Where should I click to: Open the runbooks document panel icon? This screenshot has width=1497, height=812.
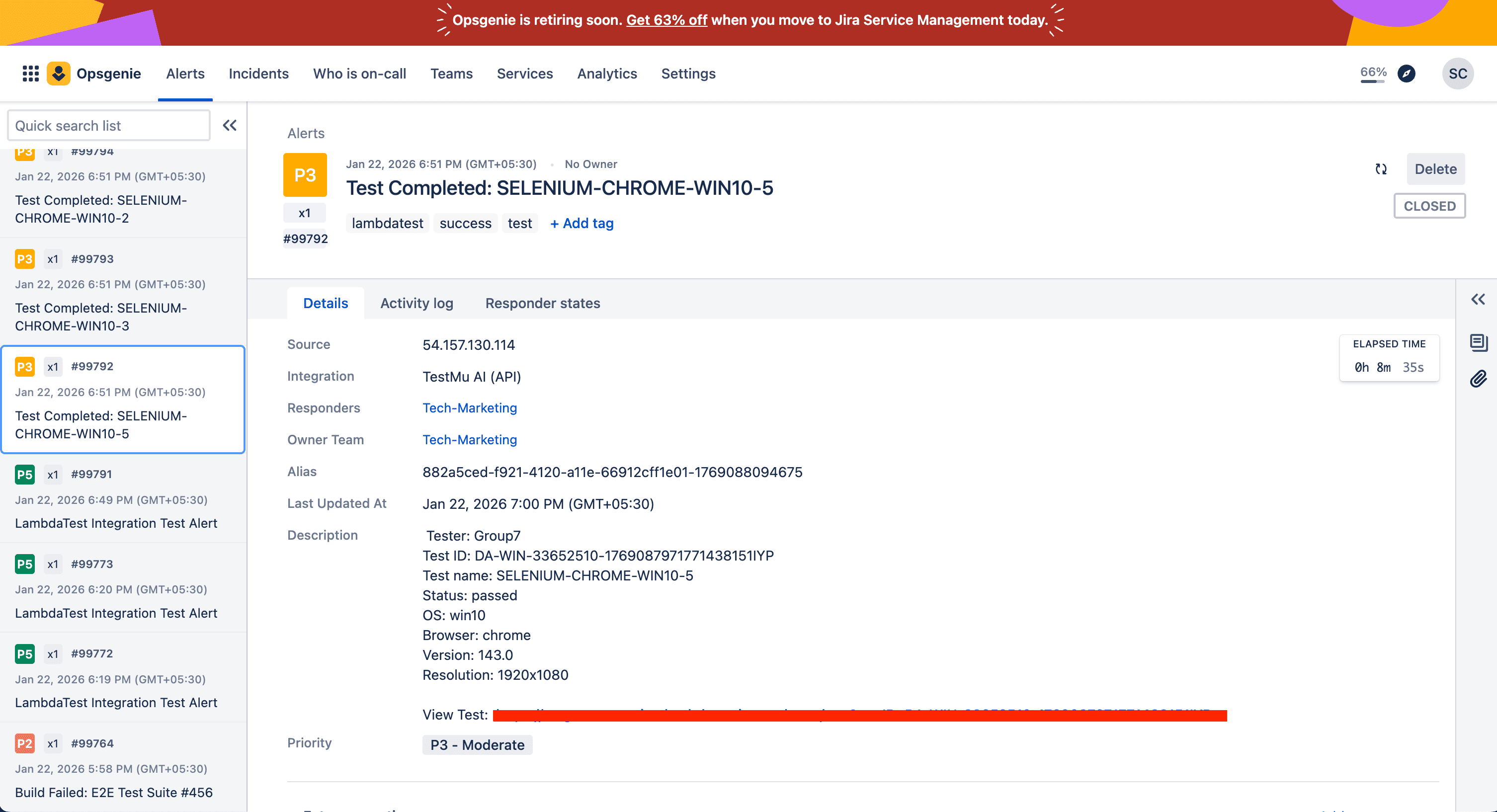[x=1479, y=343]
